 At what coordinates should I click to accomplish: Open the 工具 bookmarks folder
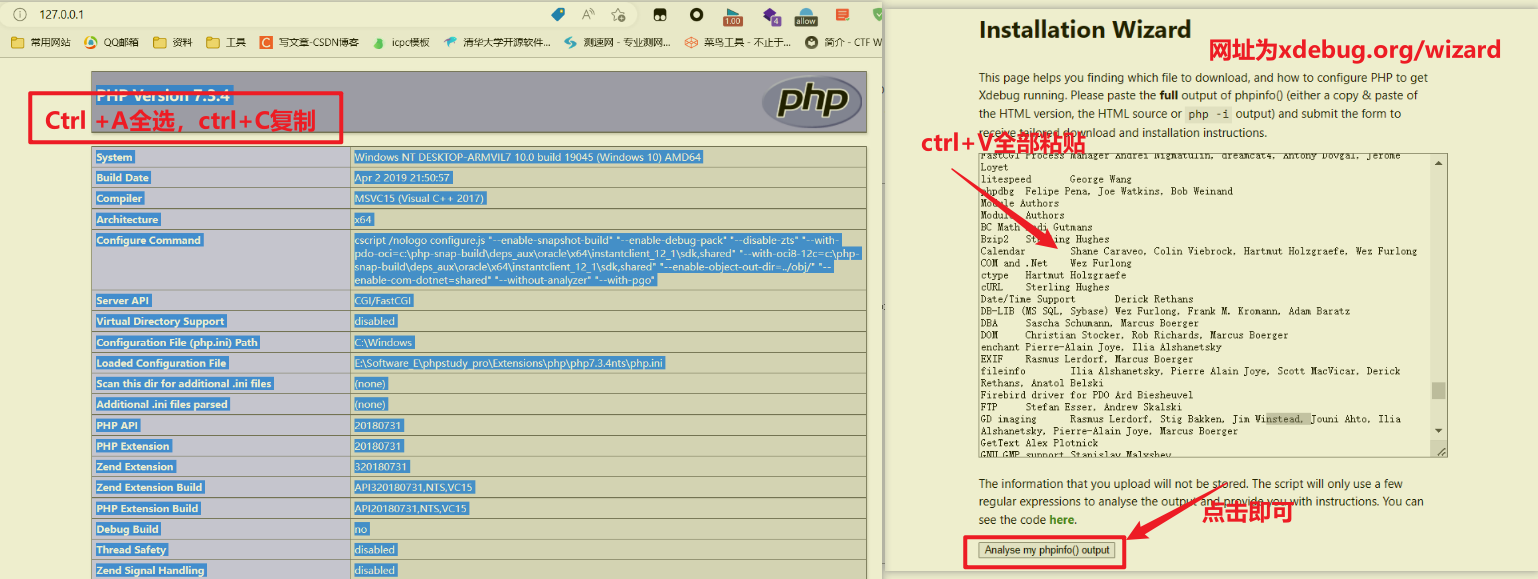pos(226,42)
